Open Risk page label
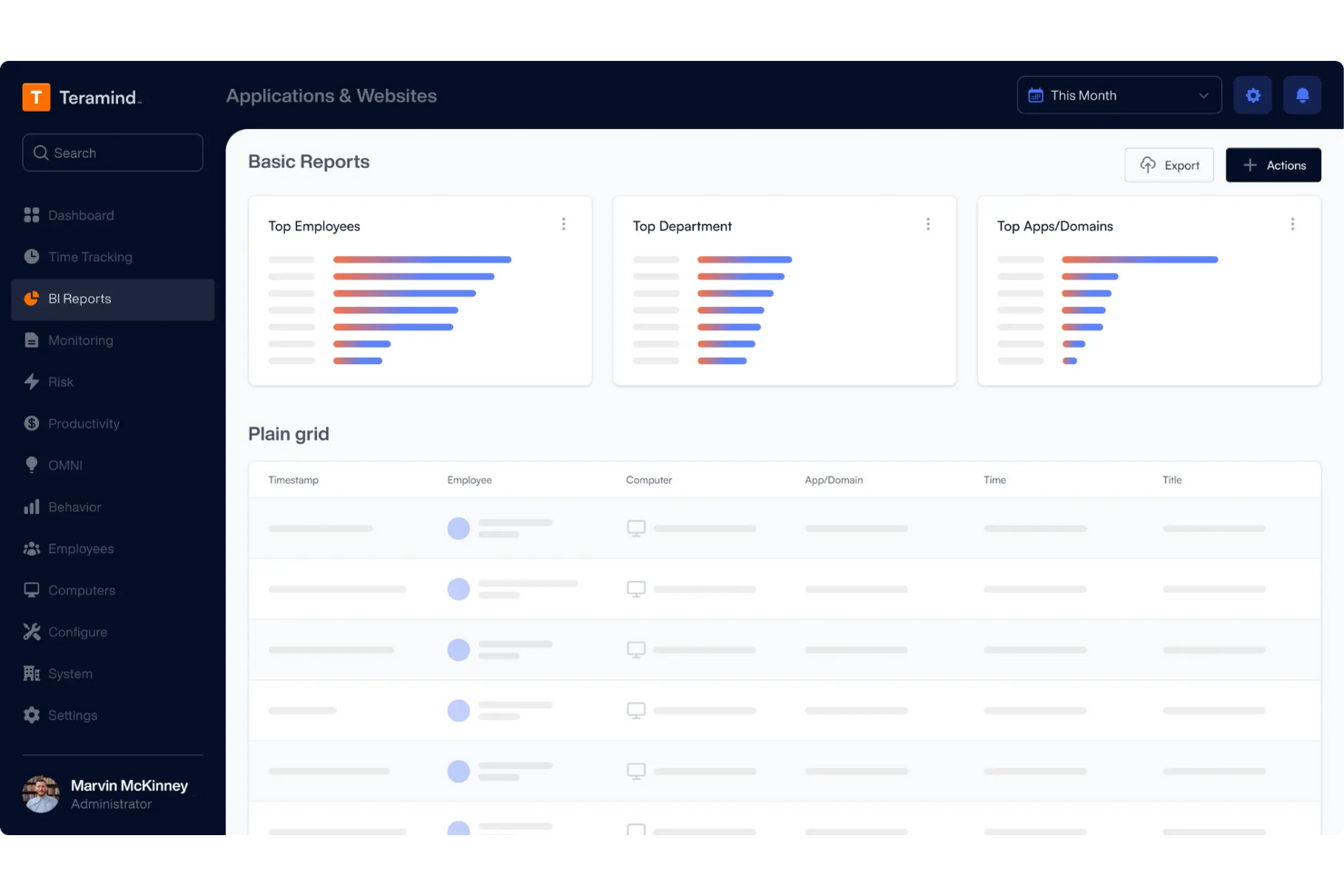This screenshot has height=896, width=1344. click(x=61, y=382)
